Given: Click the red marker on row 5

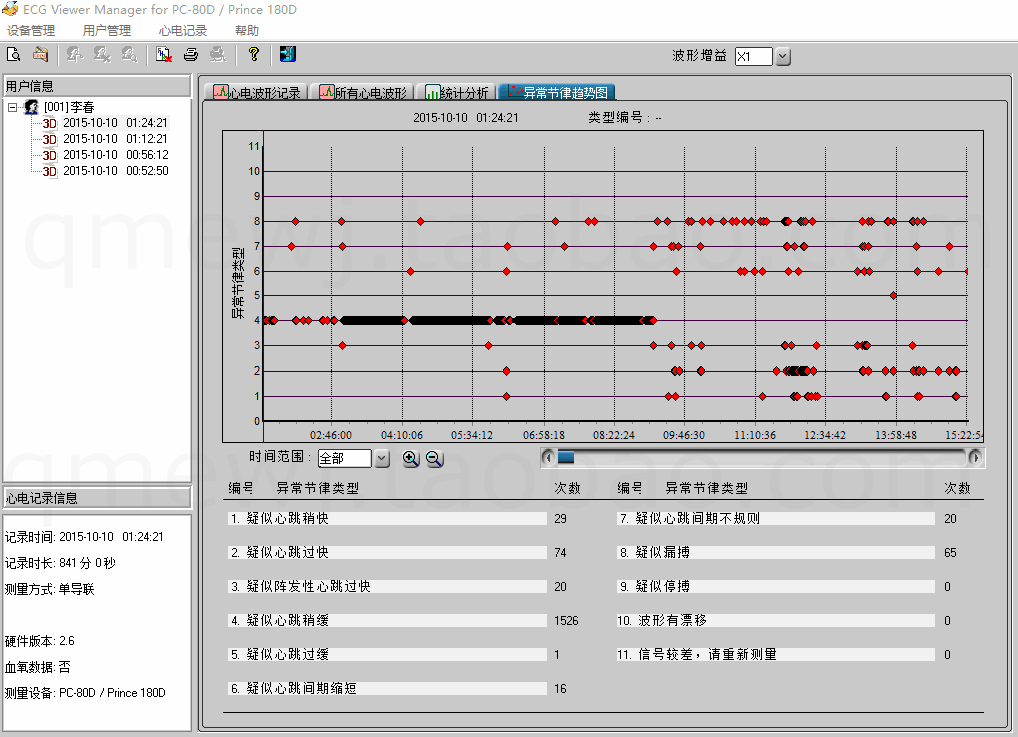Looking at the screenshot, I should pyautogui.click(x=893, y=295).
